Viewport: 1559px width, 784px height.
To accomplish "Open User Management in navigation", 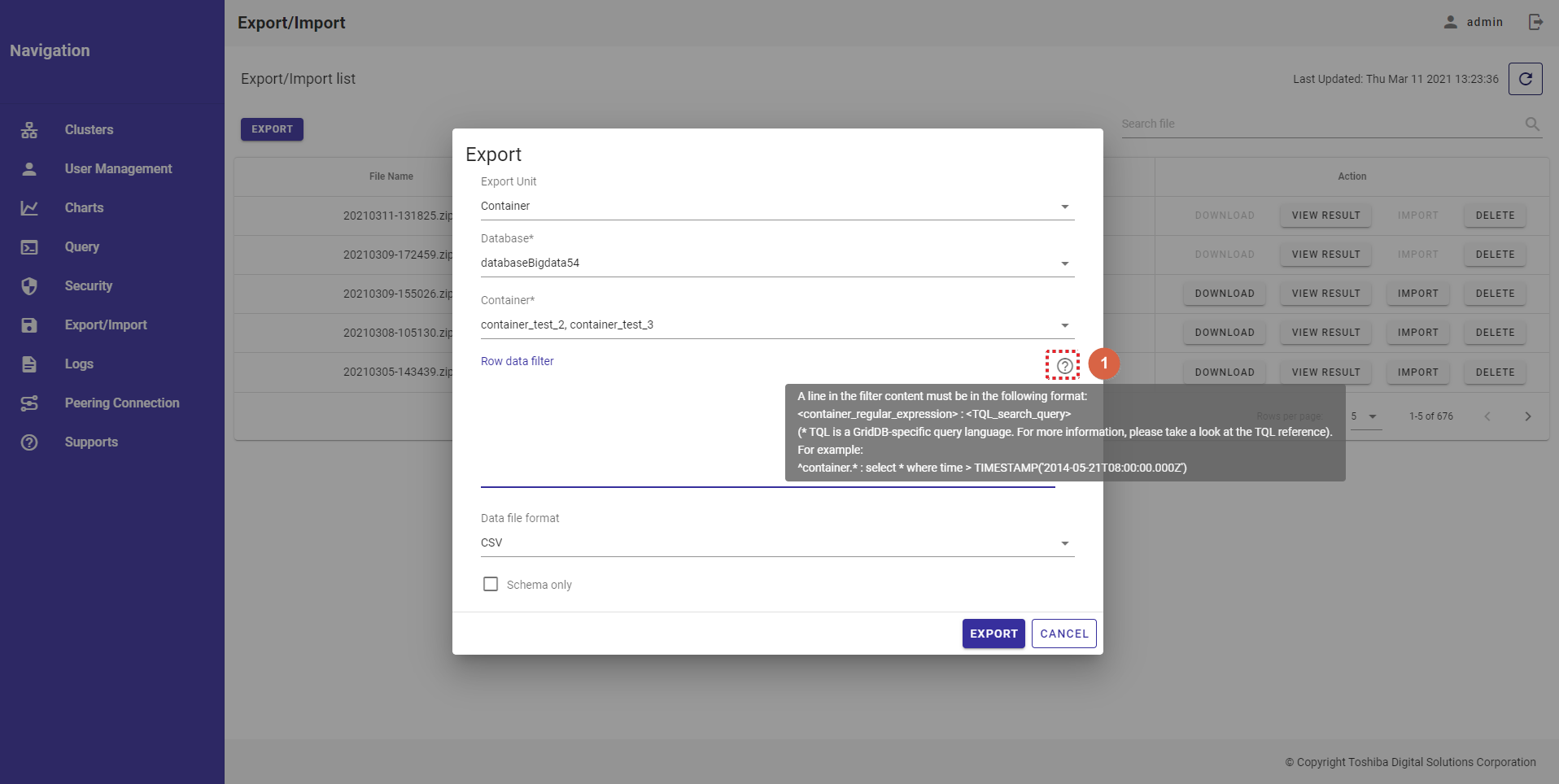I will pos(118,169).
